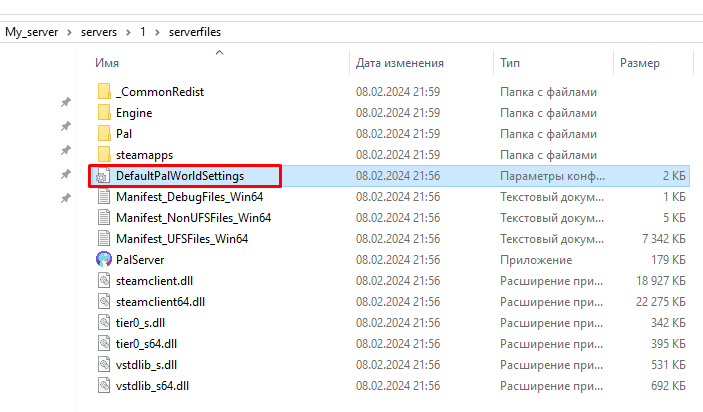703x412 pixels.
Task: Select the vstdlib_s64.dll file name
Action: (152, 386)
